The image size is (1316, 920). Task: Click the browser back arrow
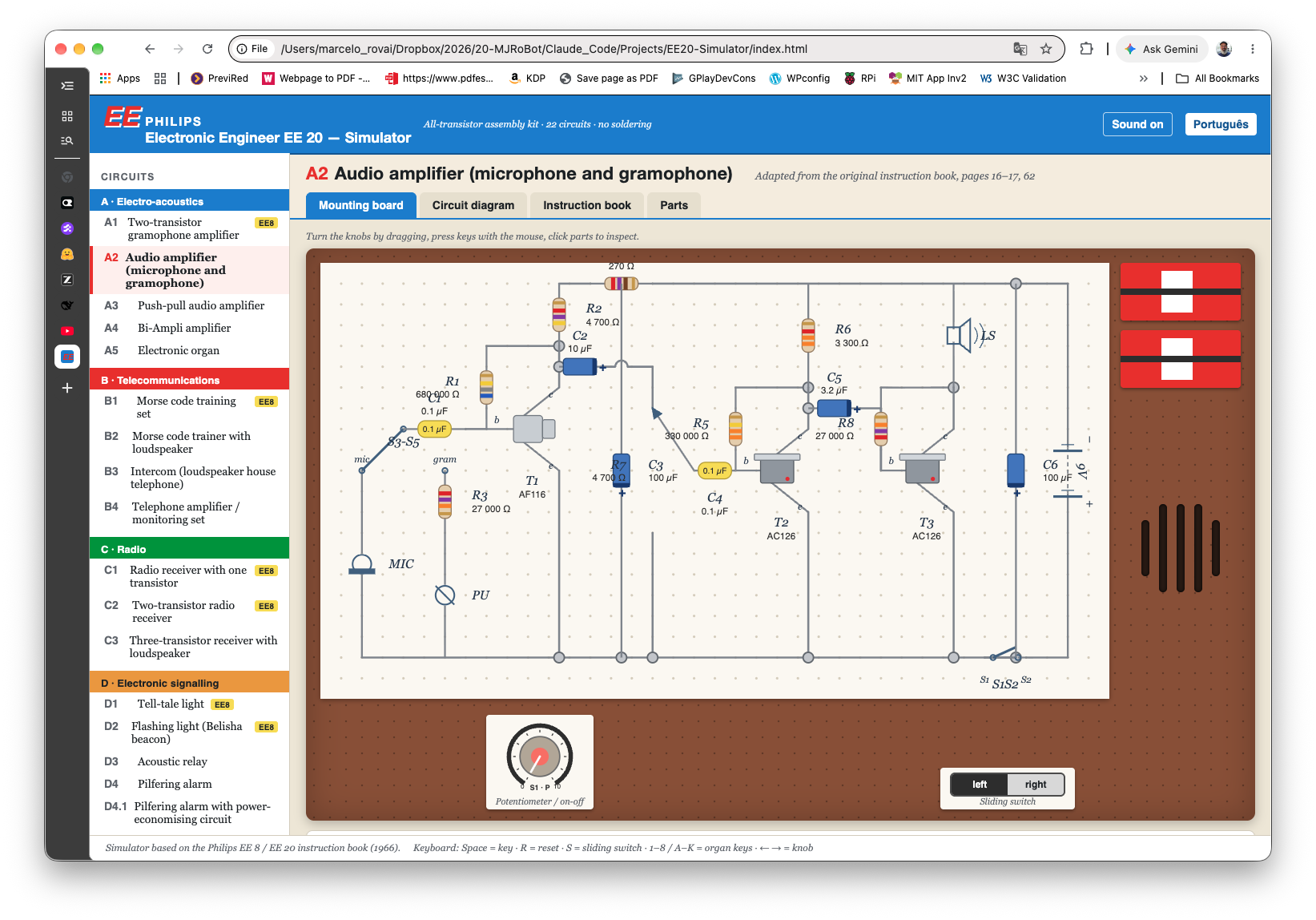tap(150, 49)
